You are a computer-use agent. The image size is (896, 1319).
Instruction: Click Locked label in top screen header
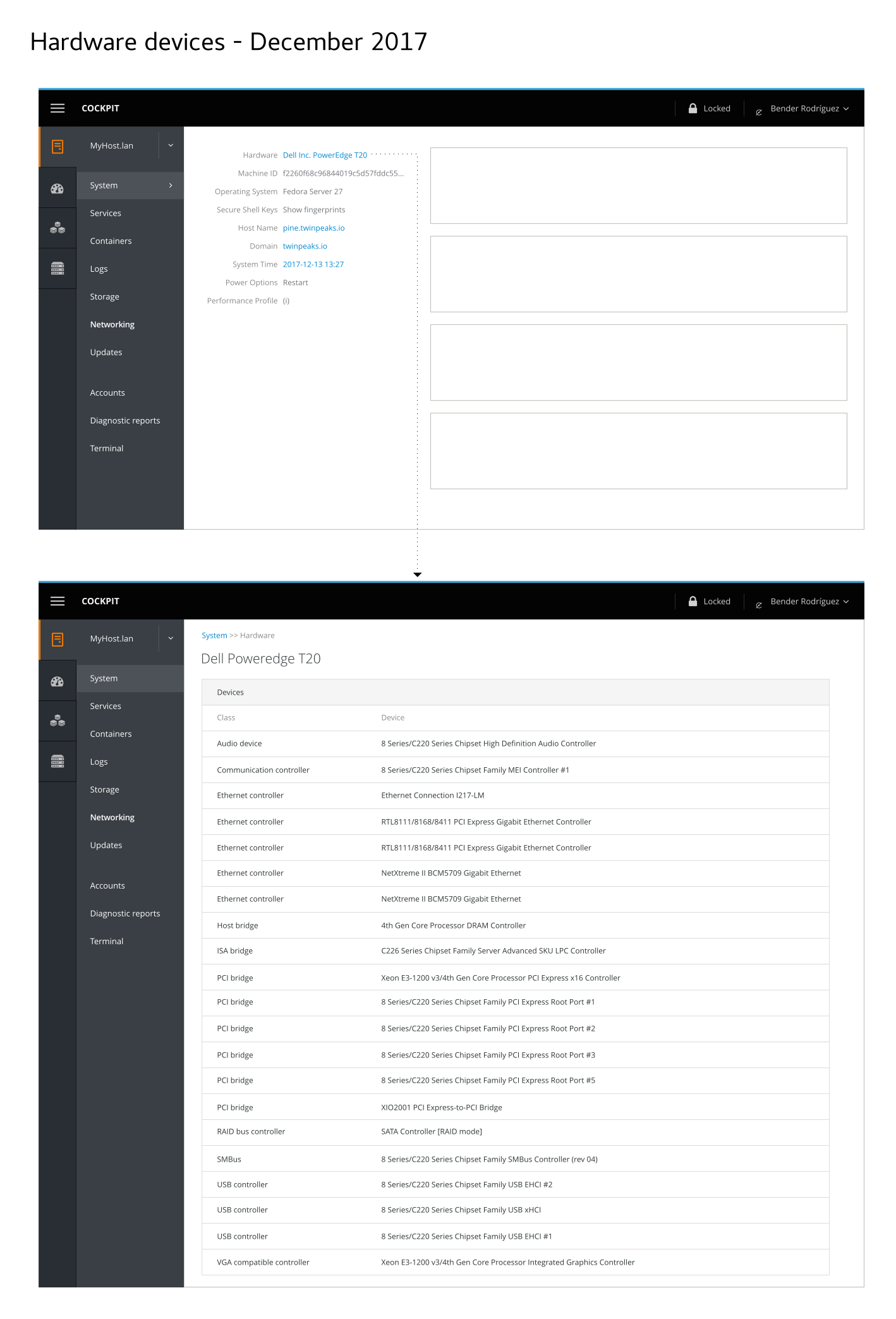click(717, 109)
